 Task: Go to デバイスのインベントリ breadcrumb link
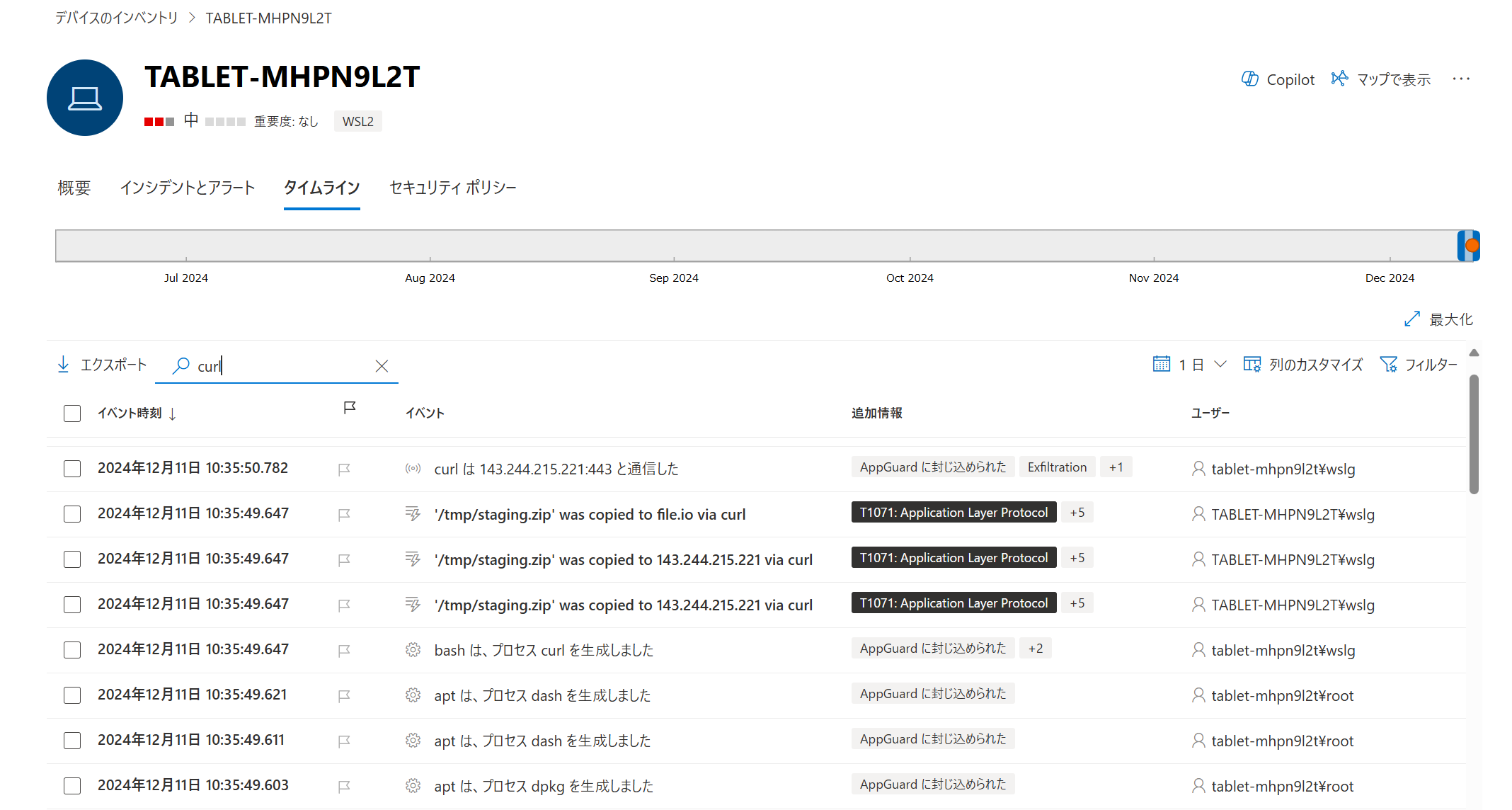point(117,18)
